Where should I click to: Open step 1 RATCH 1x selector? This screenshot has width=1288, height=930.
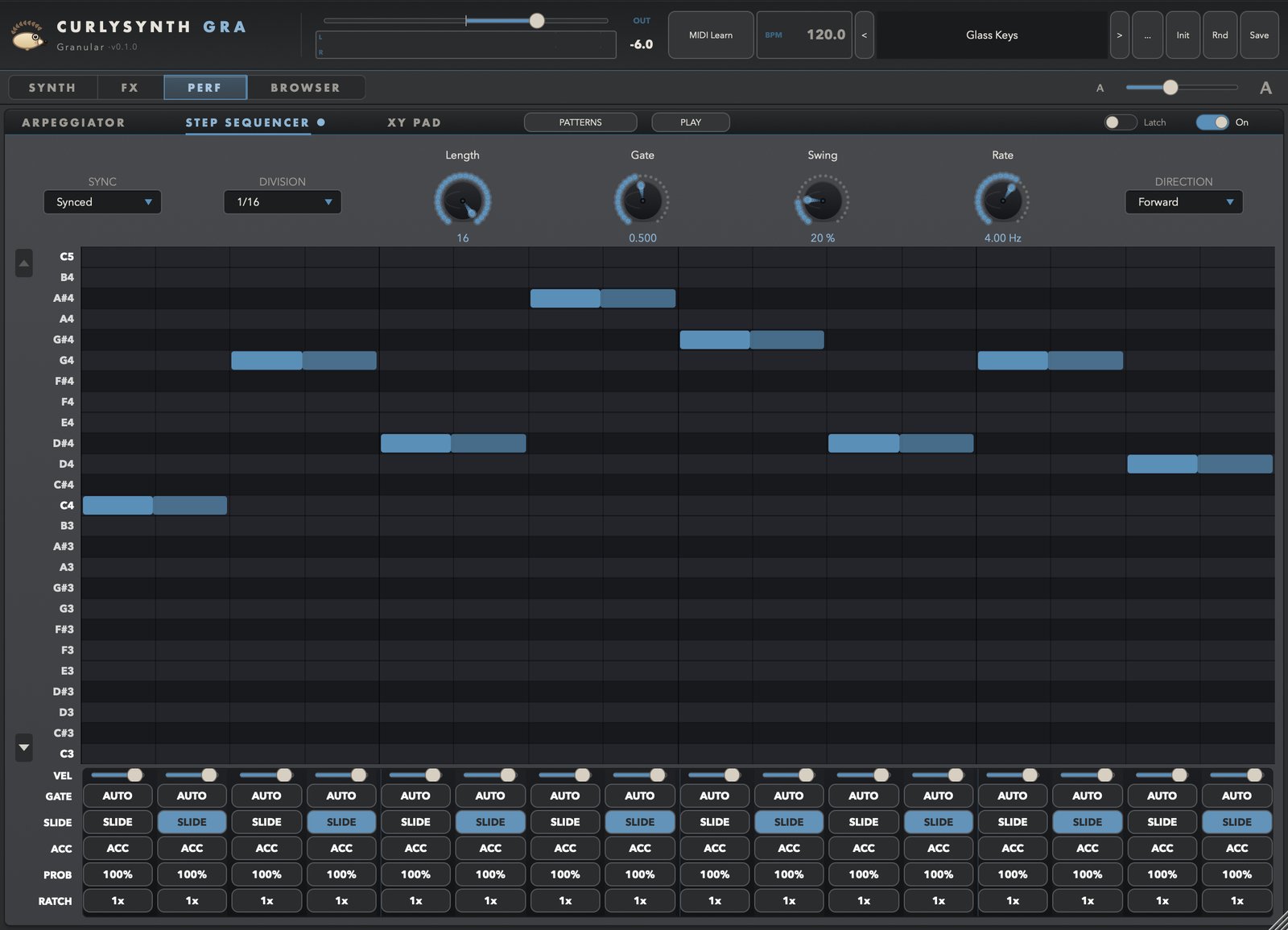click(x=118, y=901)
